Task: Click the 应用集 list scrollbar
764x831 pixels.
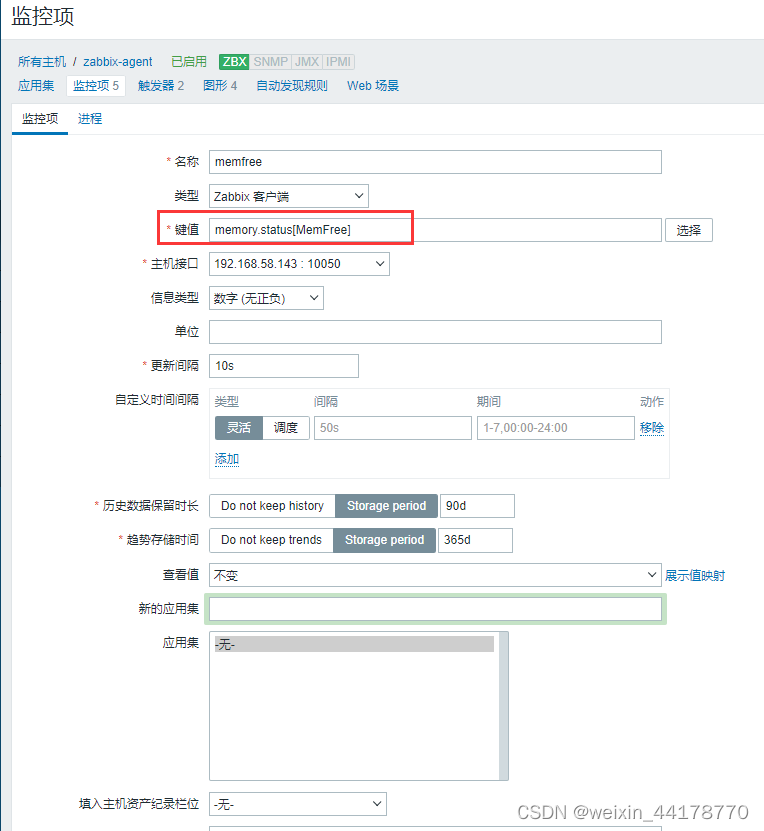Action: 503,706
